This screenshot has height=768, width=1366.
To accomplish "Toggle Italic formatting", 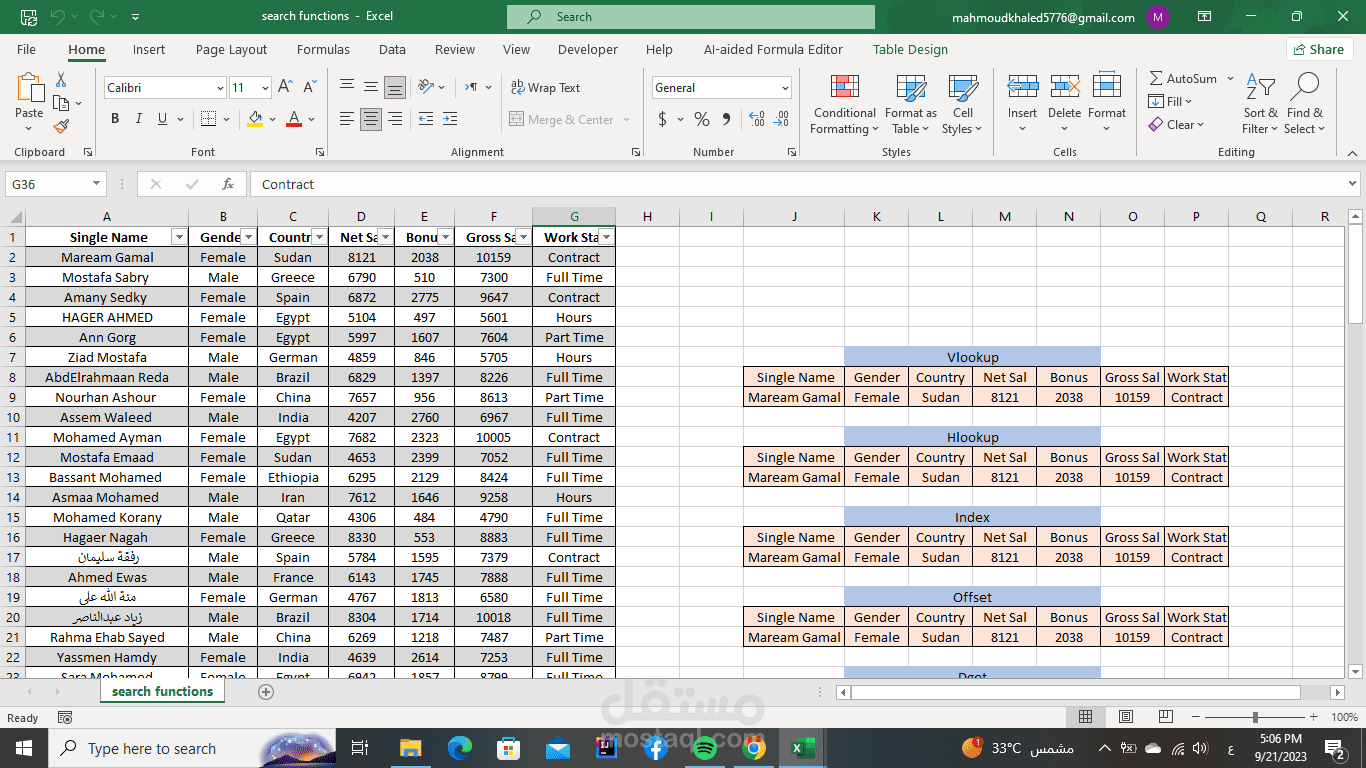I will coord(139,119).
